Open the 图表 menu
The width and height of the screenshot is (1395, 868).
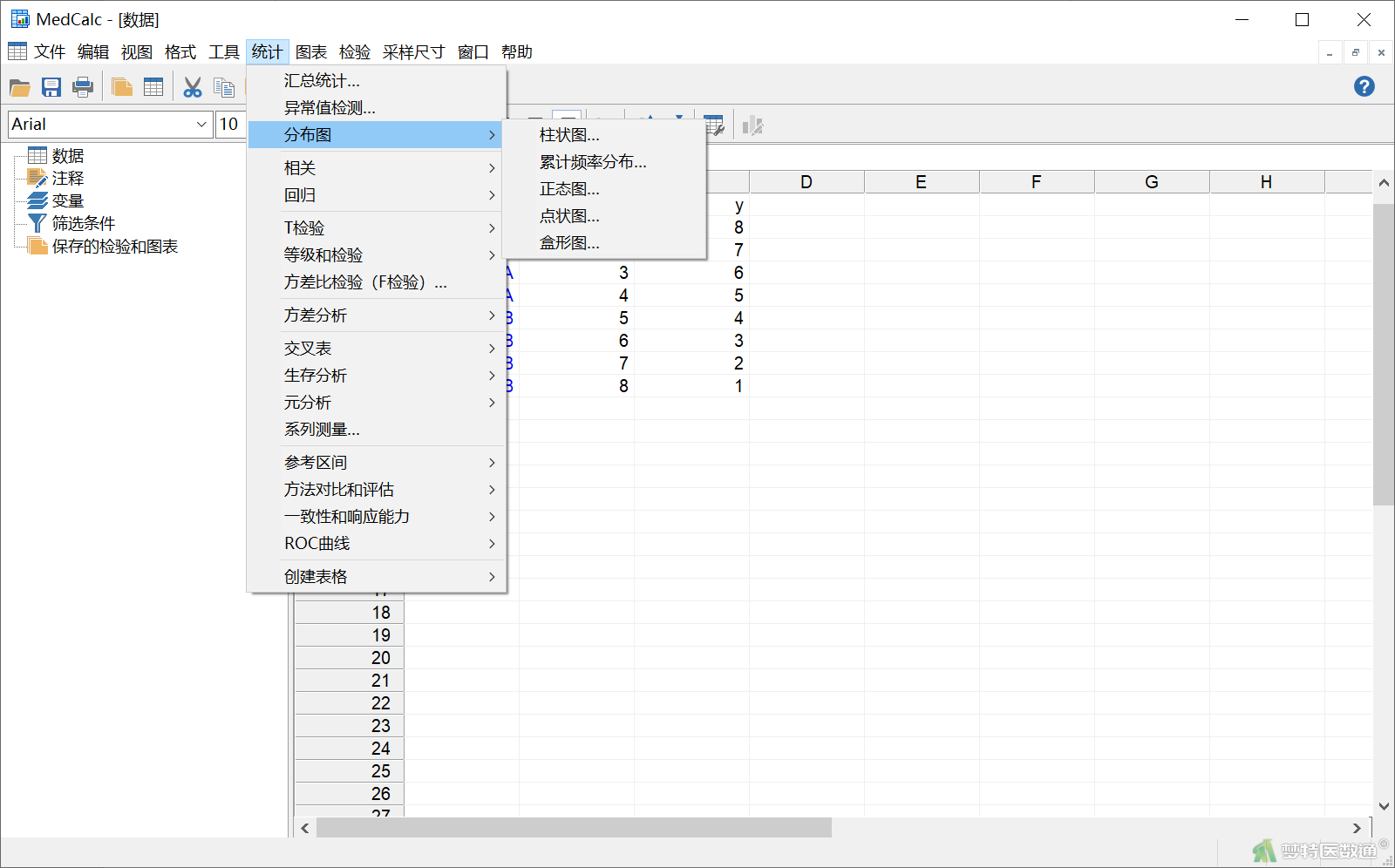311,52
